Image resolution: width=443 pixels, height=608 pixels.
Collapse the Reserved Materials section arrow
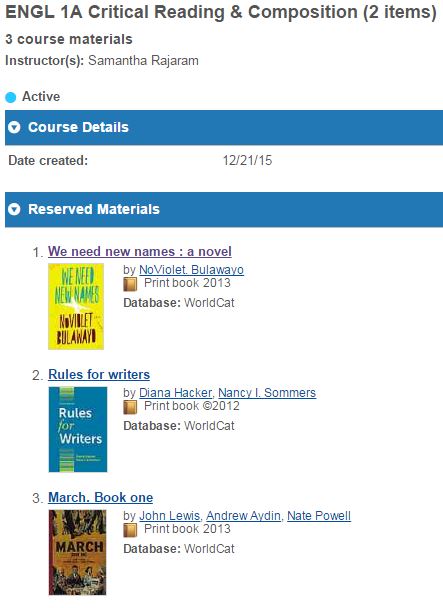[14, 209]
